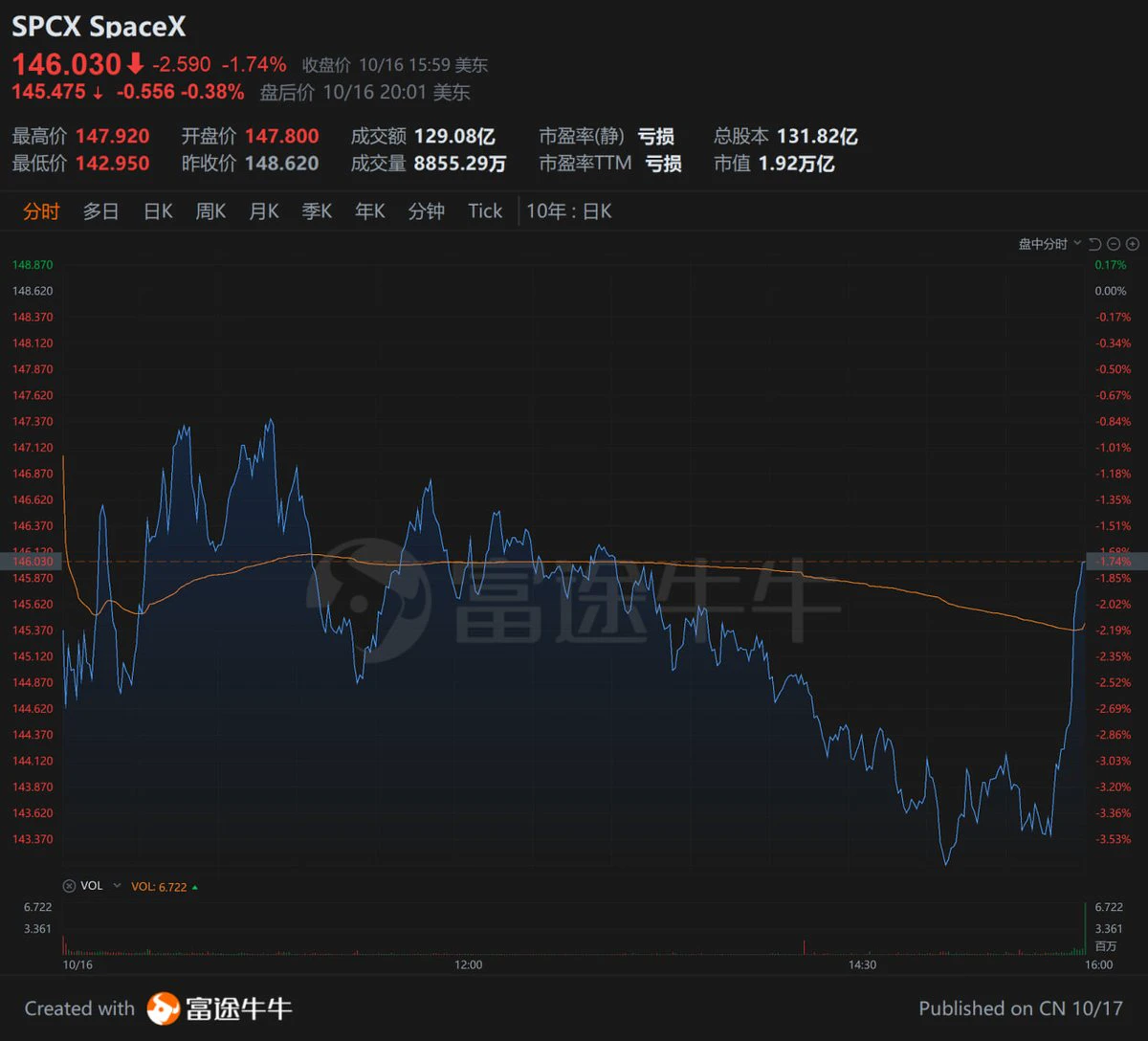Click the 12:00 time label on the axis
This screenshot has width=1148, height=1041.
click(x=468, y=964)
